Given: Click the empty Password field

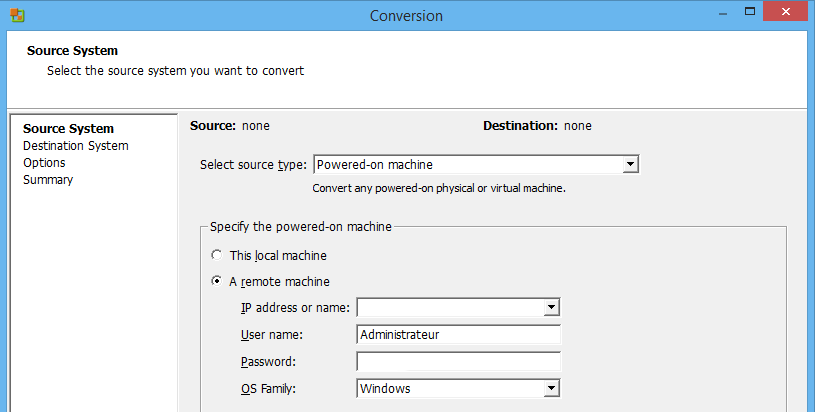Looking at the screenshot, I should click(x=458, y=362).
